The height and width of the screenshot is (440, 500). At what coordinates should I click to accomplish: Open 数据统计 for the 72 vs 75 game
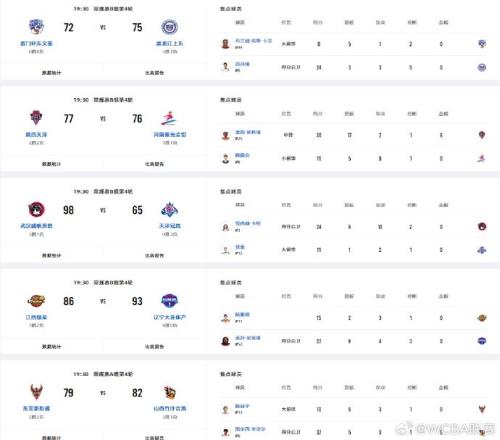point(51,73)
